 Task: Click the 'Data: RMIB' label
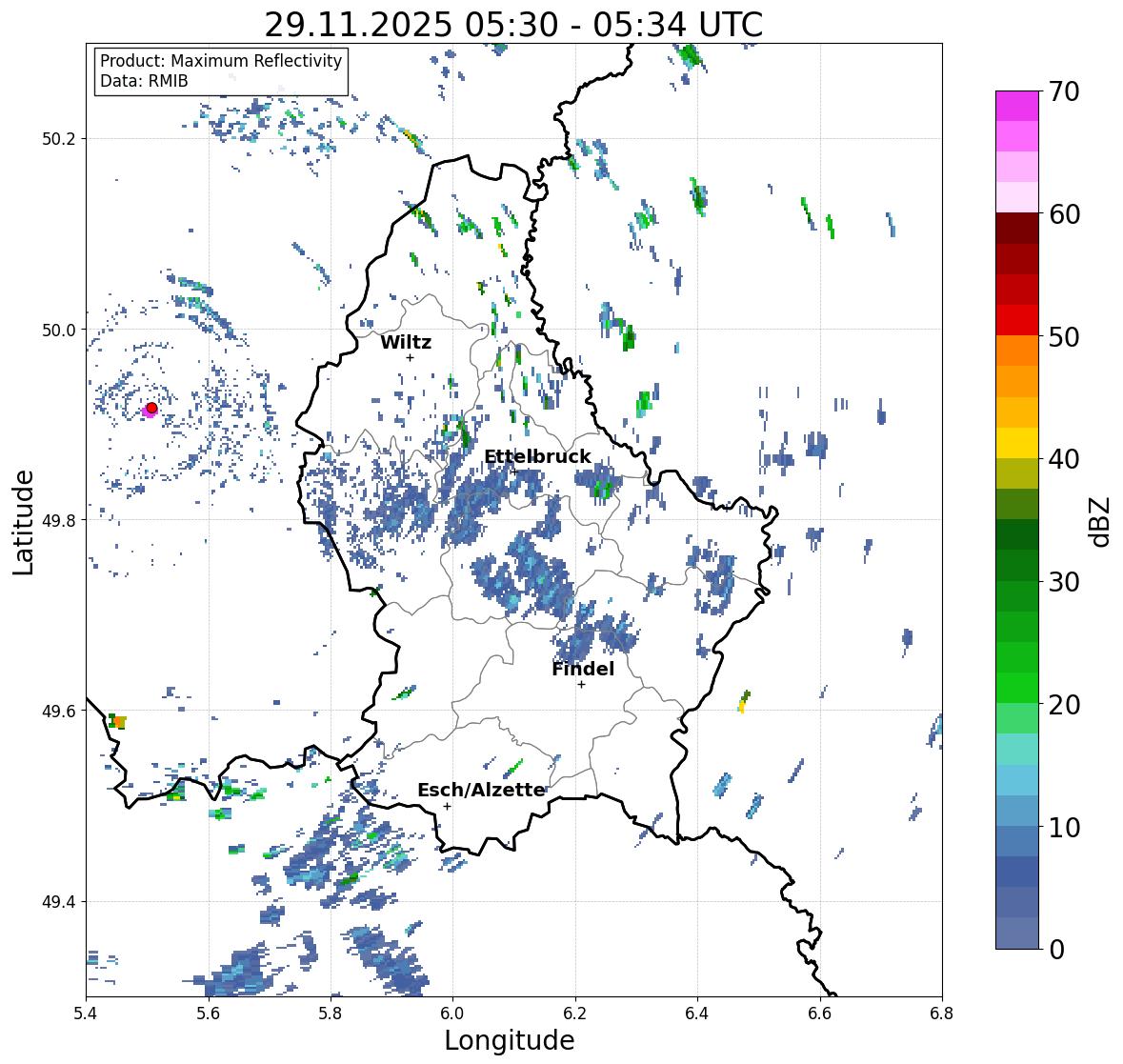144,81
